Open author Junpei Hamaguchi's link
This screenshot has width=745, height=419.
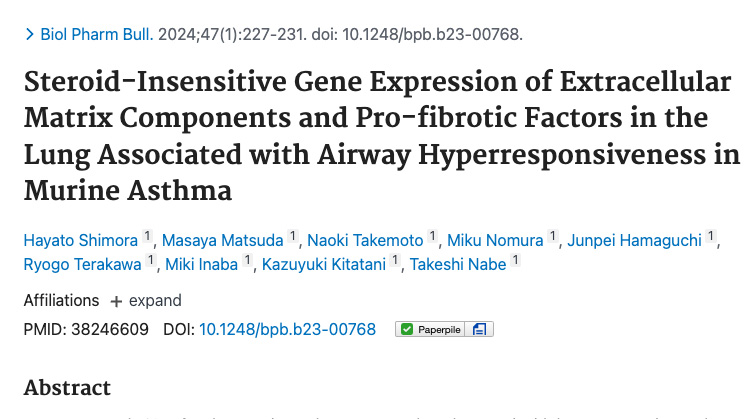click(x=634, y=239)
